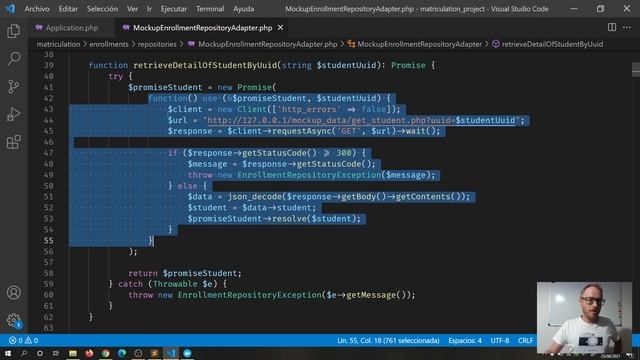
Task: Click 'json_decode' on line 51
Action: [x=255, y=197]
